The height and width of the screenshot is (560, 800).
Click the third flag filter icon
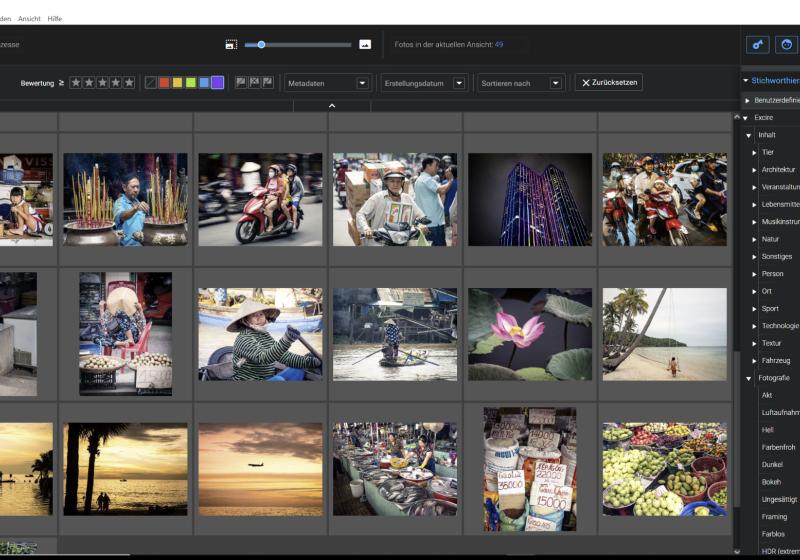pos(267,82)
